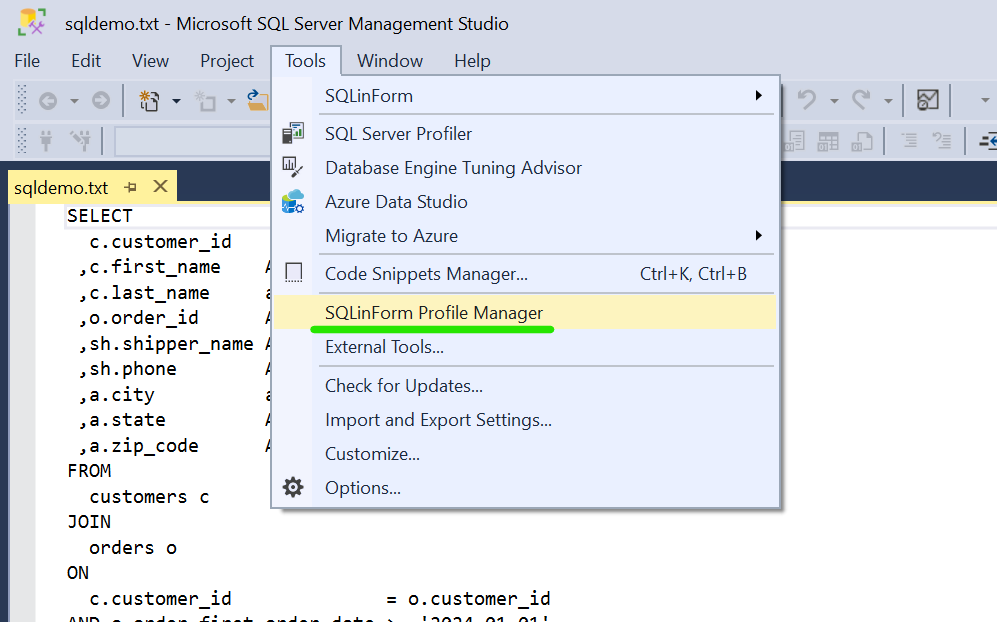Create a new query with the New Query icon
Screen dimensions: 997x622
point(148,100)
